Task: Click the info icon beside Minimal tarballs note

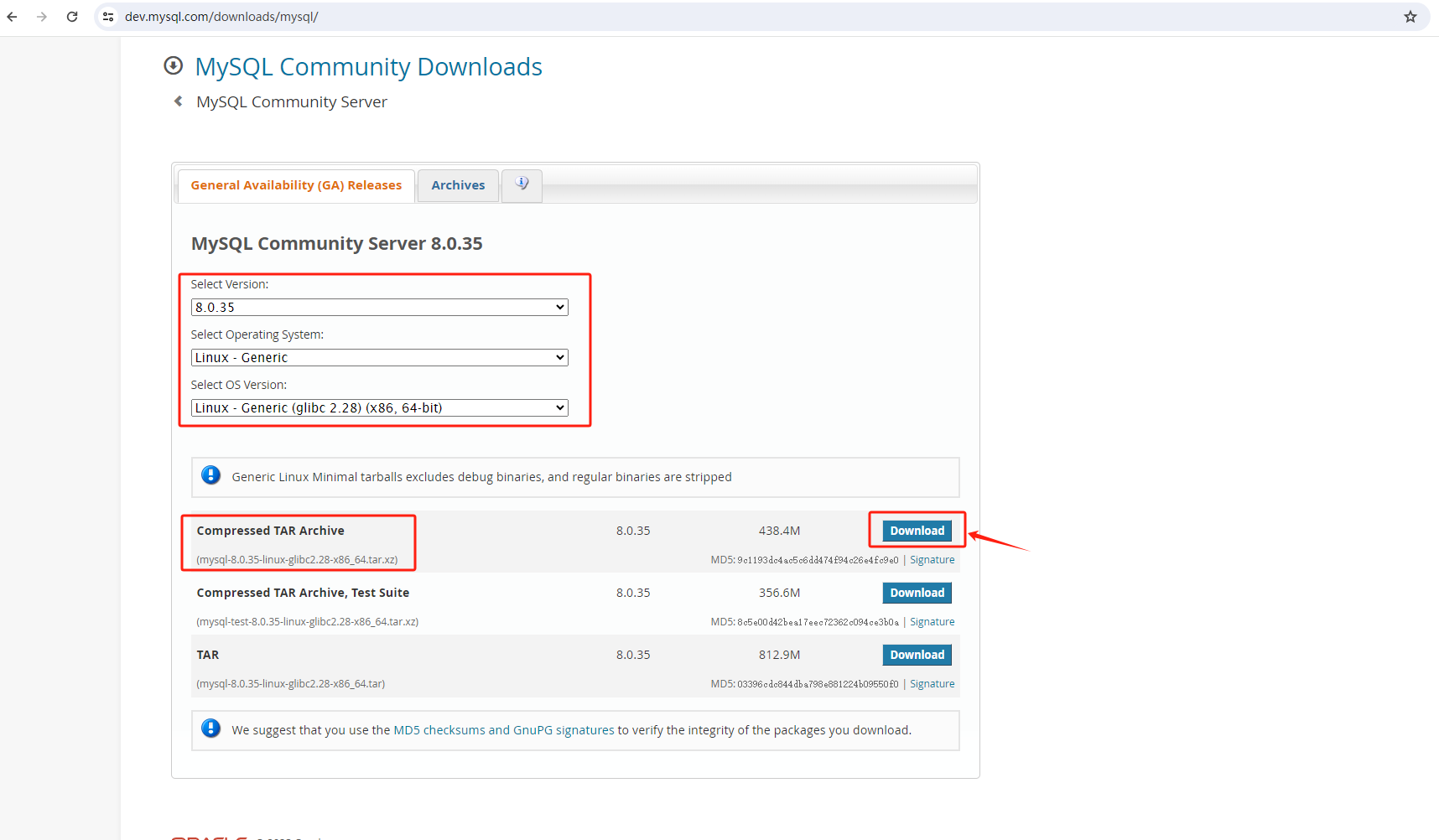Action: (x=211, y=475)
